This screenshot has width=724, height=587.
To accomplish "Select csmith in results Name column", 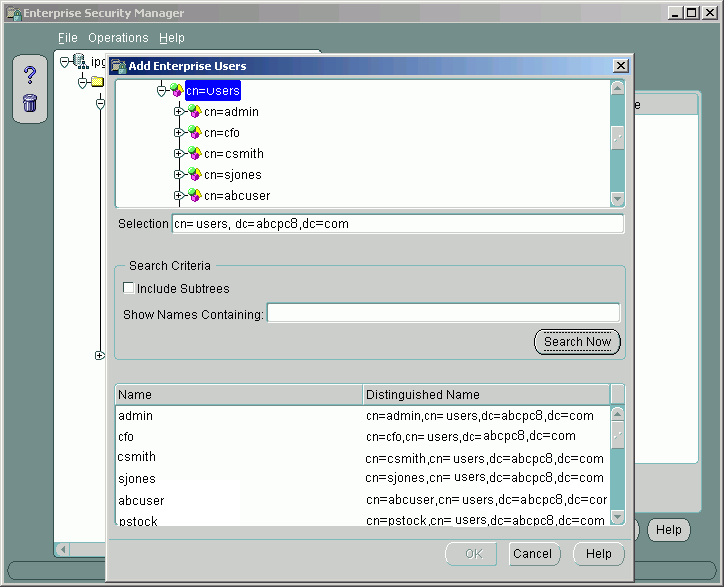I will point(136,457).
